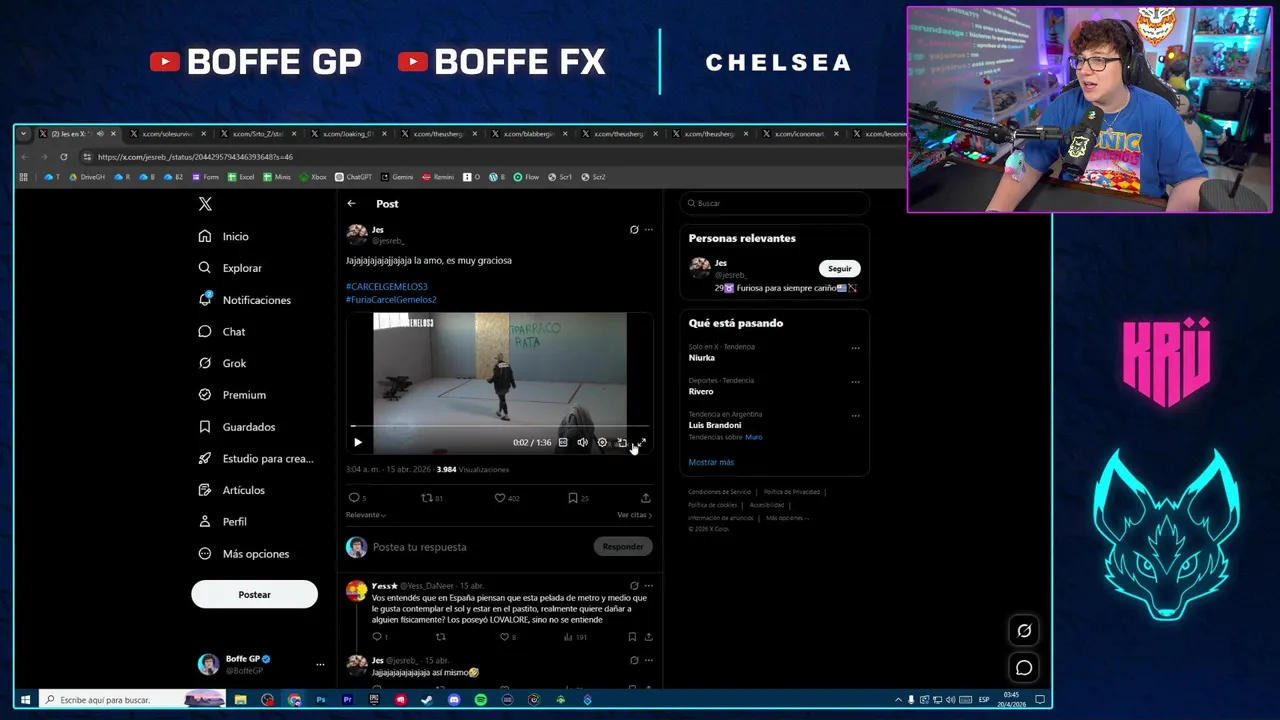Click the browser address bar URL
This screenshot has width=1280, height=720.
pyautogui.click(x=195, y=157)
